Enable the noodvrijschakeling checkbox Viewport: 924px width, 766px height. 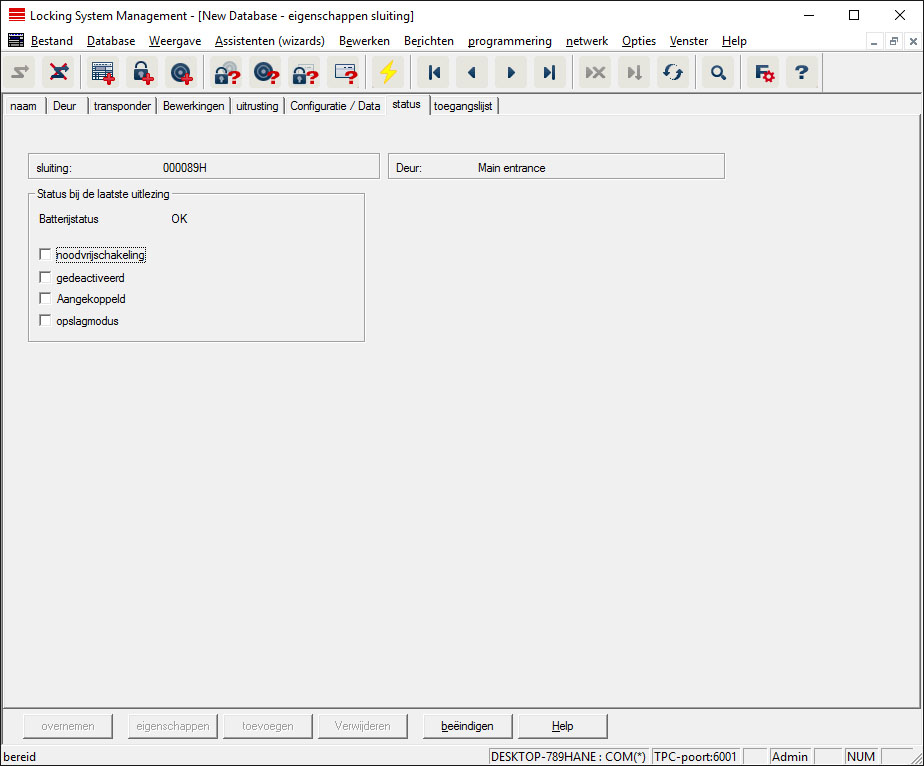tap(45, 255)
